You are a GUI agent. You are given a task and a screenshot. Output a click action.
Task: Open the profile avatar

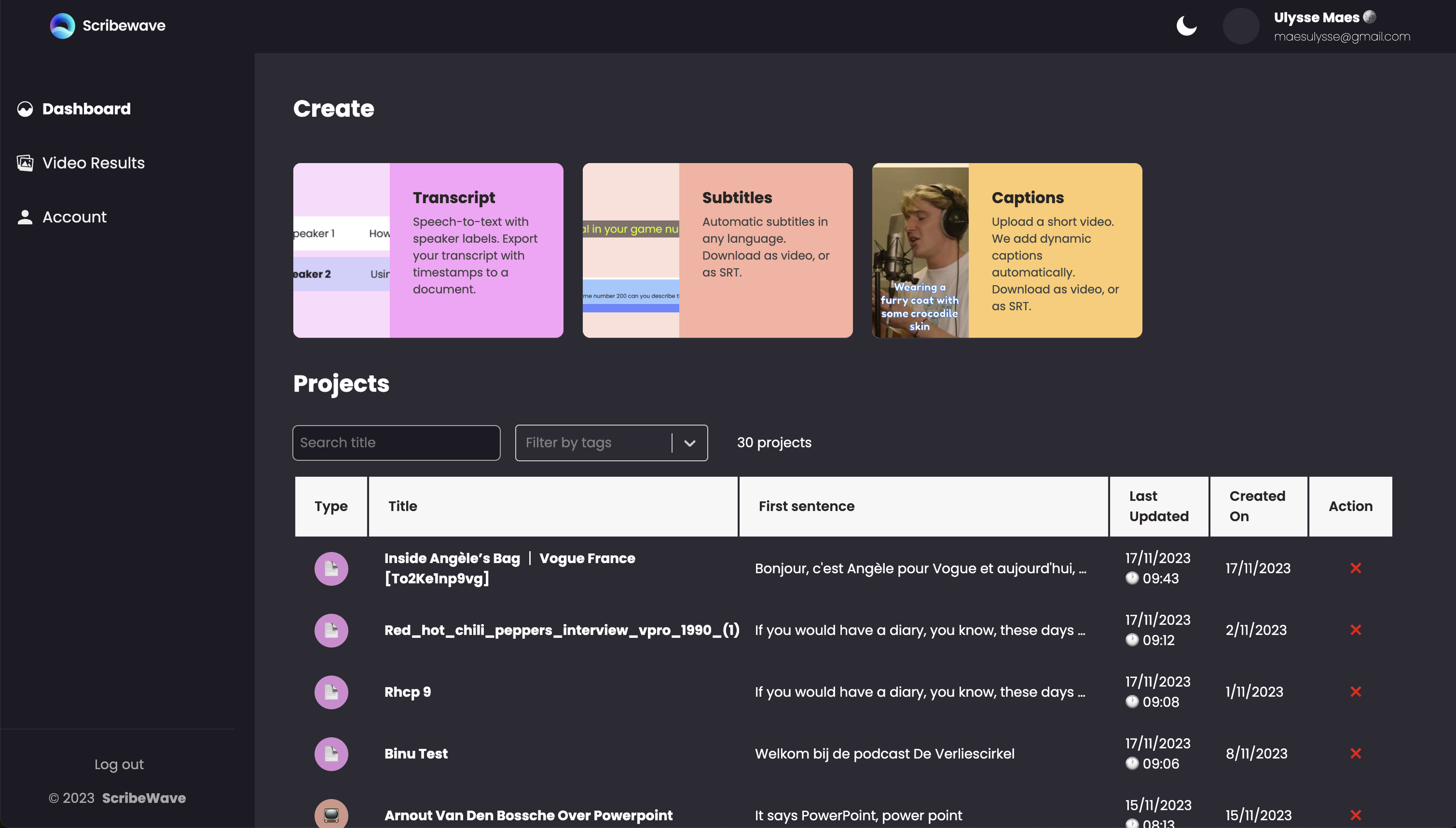[x=1241, y=26]
